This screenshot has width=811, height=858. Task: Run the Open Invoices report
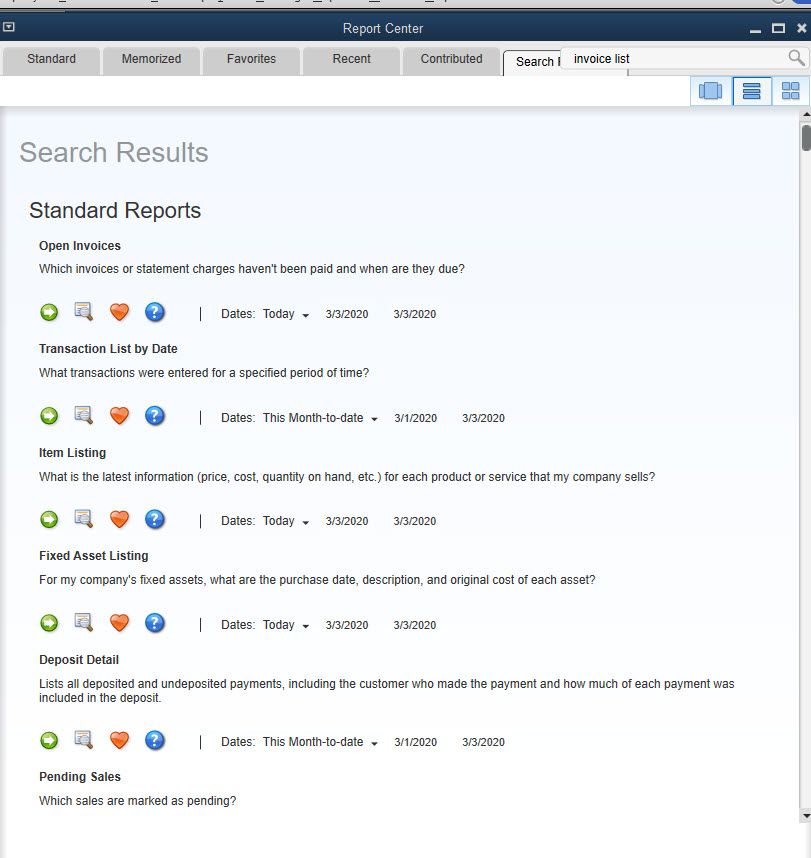49,312
